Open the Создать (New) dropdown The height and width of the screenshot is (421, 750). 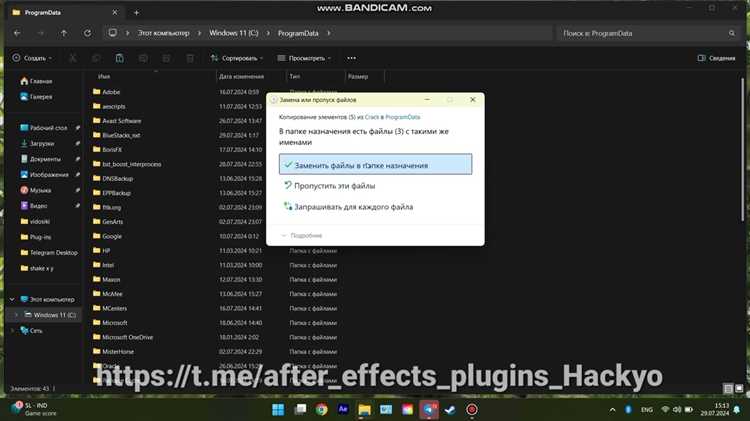pyautogui.click(x=32, y=58)
